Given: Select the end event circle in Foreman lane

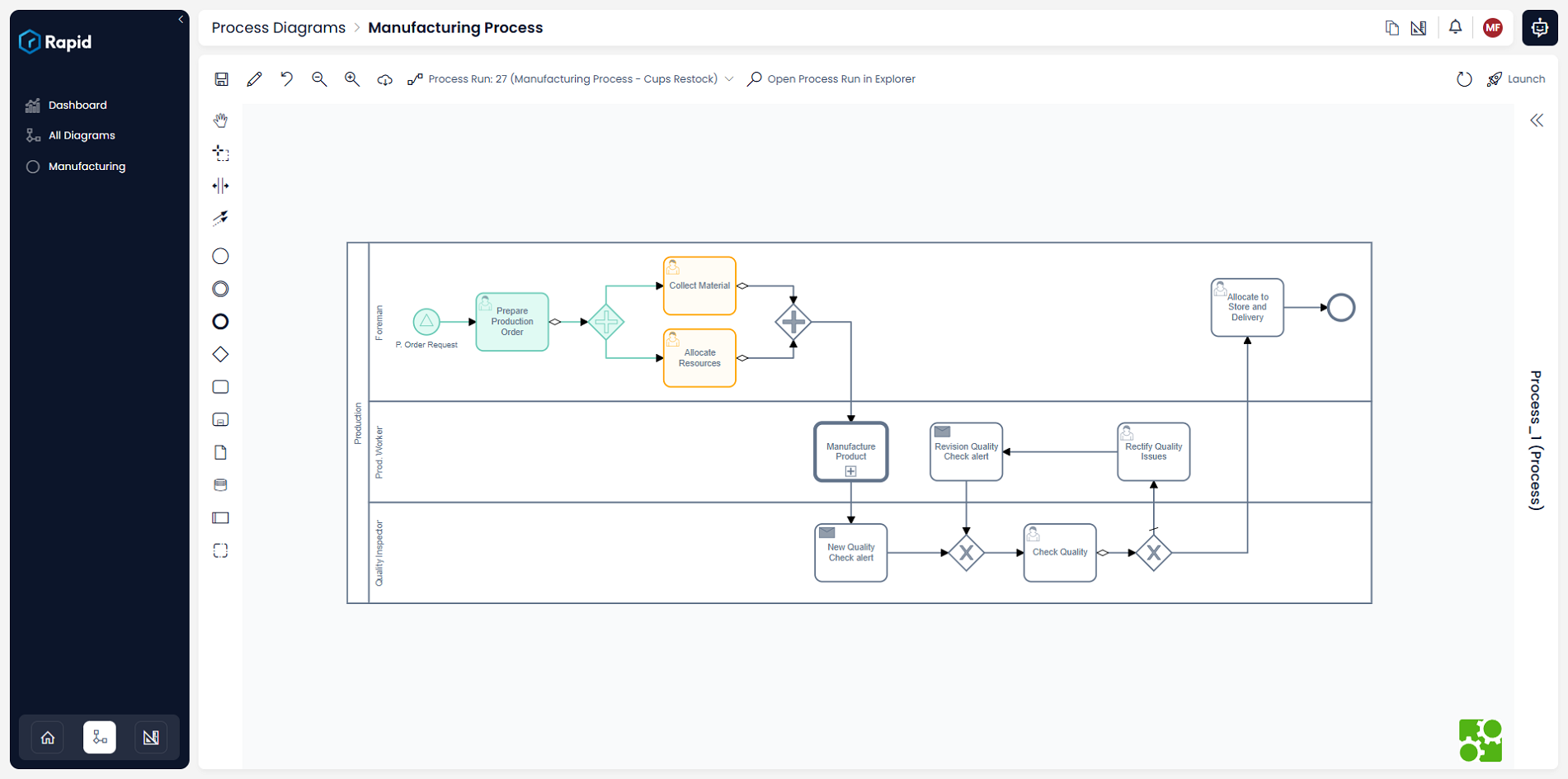Looking at the screenshot, I should (1341, 308).
